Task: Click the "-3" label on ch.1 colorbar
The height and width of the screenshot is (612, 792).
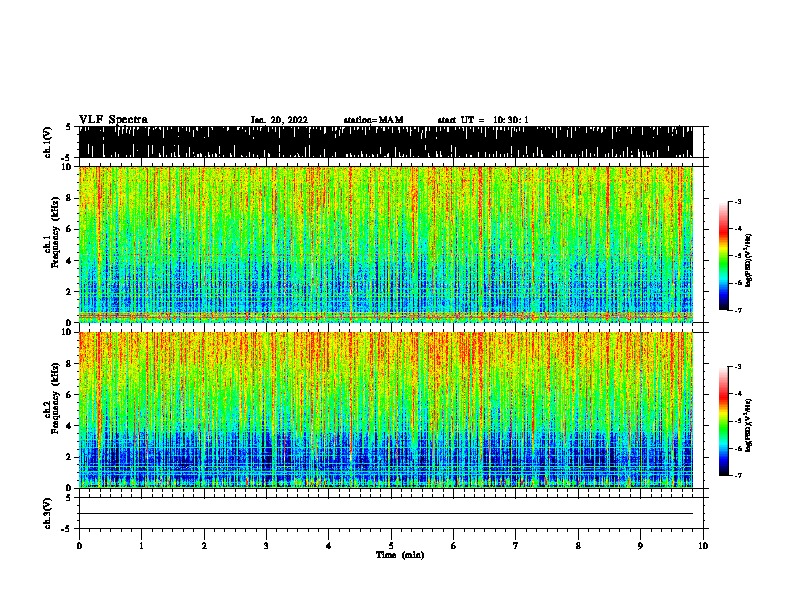Action: [x=738, y=201]
